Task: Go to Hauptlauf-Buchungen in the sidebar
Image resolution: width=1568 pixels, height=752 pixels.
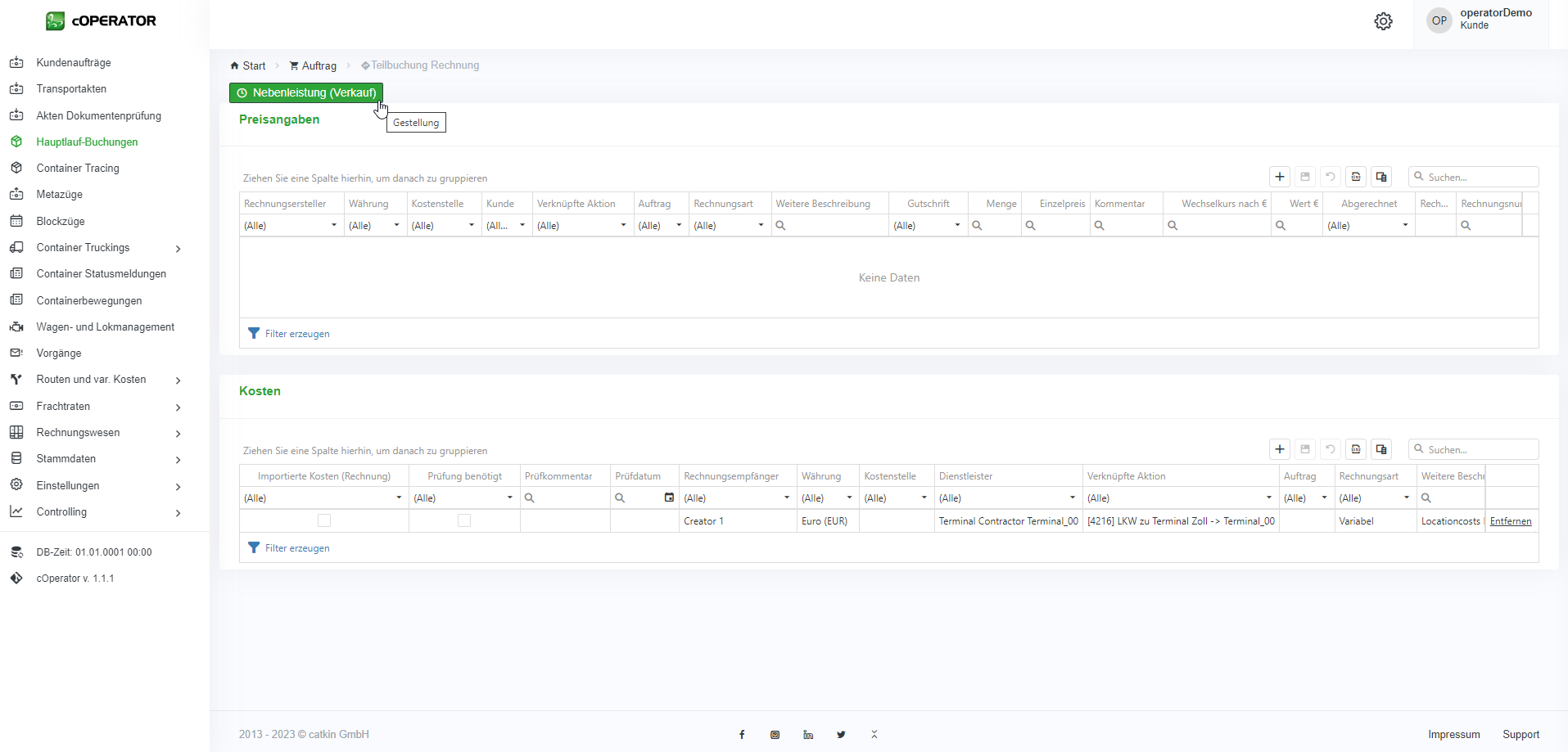Action: tap(87, 142)
